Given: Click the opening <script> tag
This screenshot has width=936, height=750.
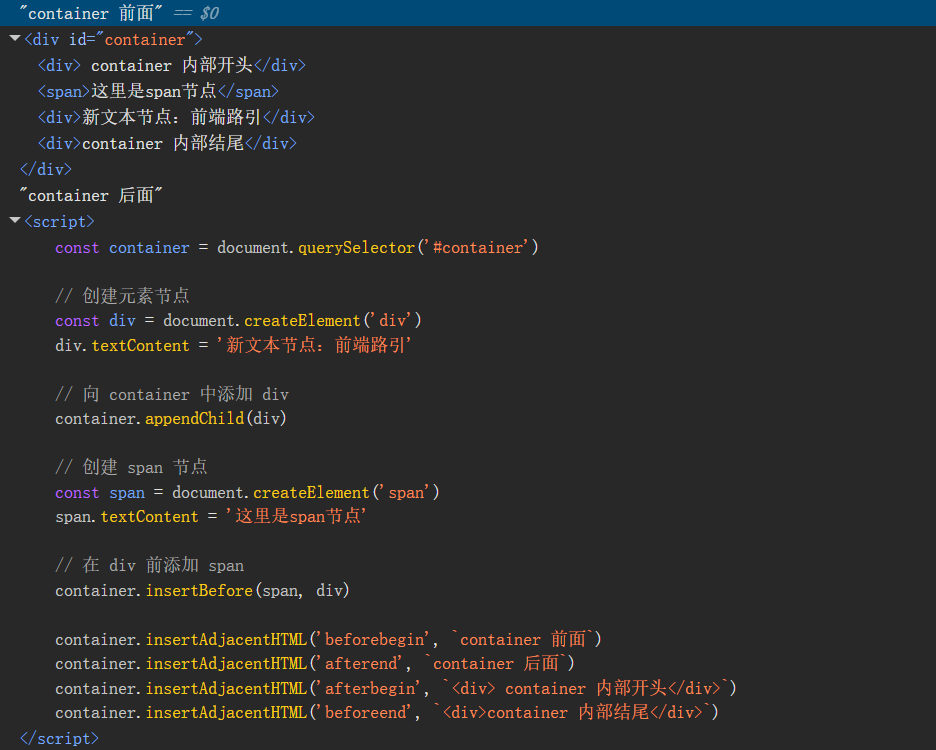Looking at the screenshot, I should click(x=60, y=221).
